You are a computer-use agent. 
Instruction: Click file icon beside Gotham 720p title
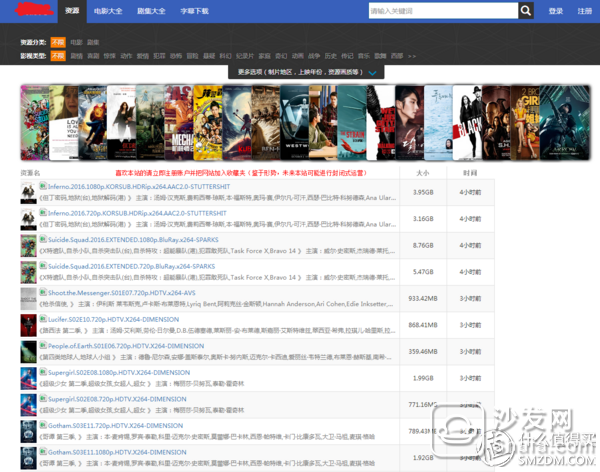43,425
